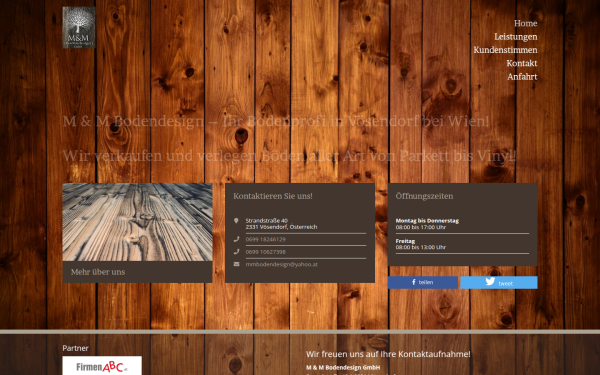Click the Montag bis Donnerstag label
600x375 pixels.
(x=427, y=221)
